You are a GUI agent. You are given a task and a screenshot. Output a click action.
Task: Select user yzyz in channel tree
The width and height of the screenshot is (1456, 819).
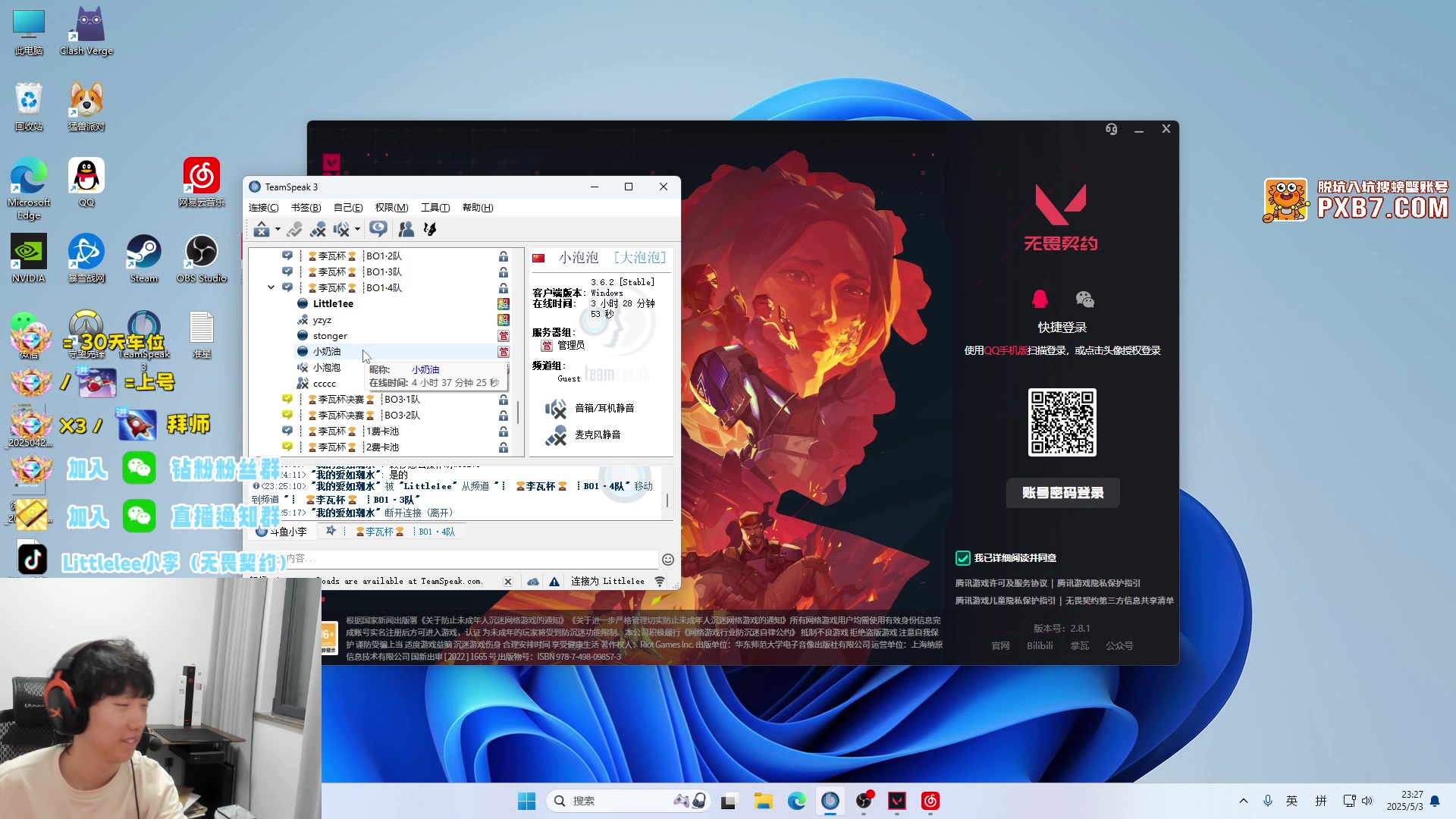(322, 320)
